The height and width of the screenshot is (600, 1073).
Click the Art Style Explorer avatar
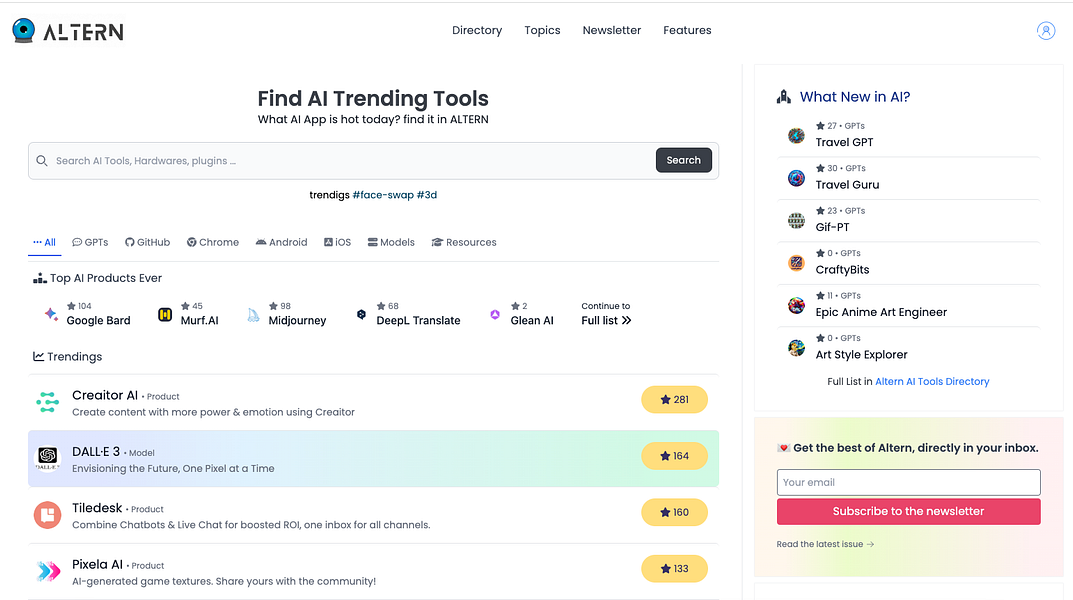pyautogui.click(x=796, y=348)
